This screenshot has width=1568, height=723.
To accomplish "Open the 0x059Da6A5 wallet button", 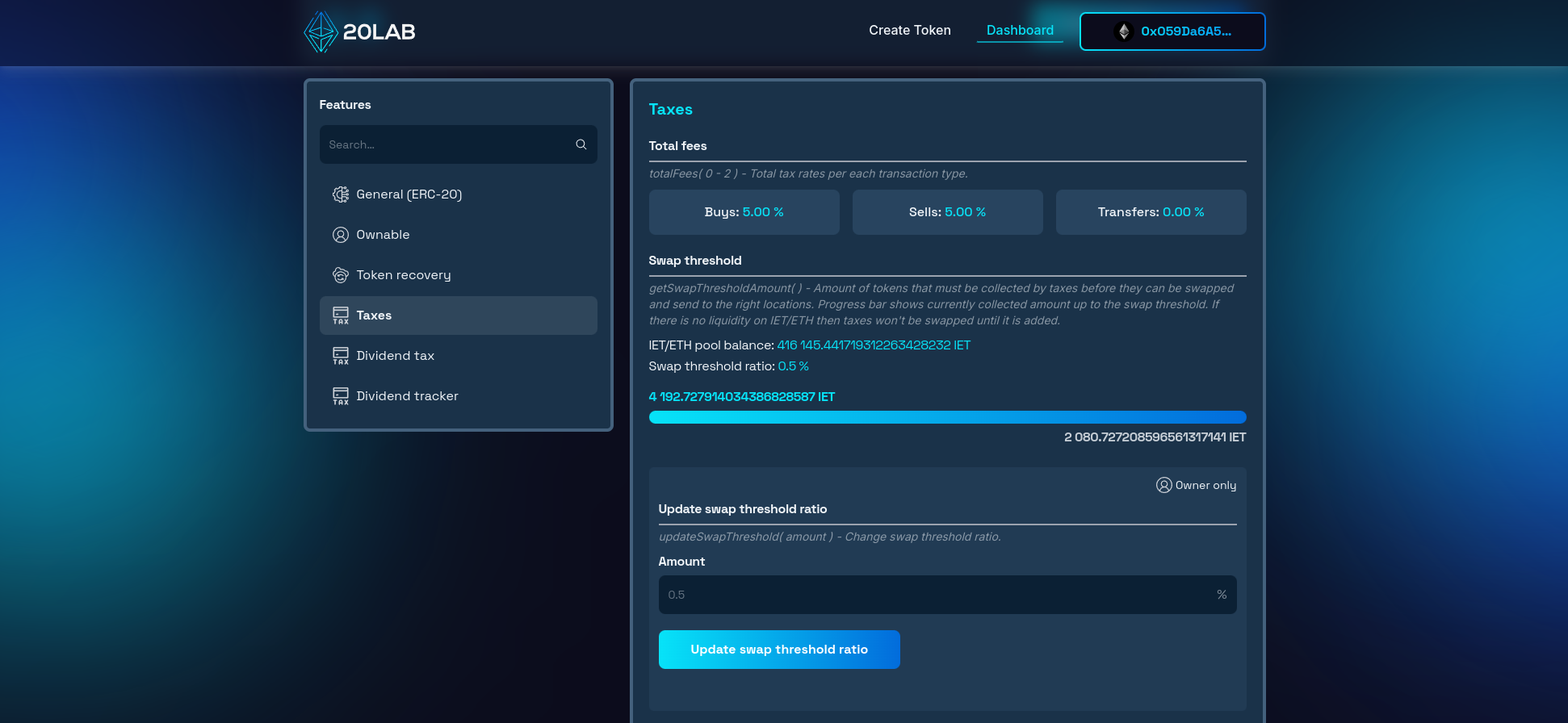I will [1172, 31].
